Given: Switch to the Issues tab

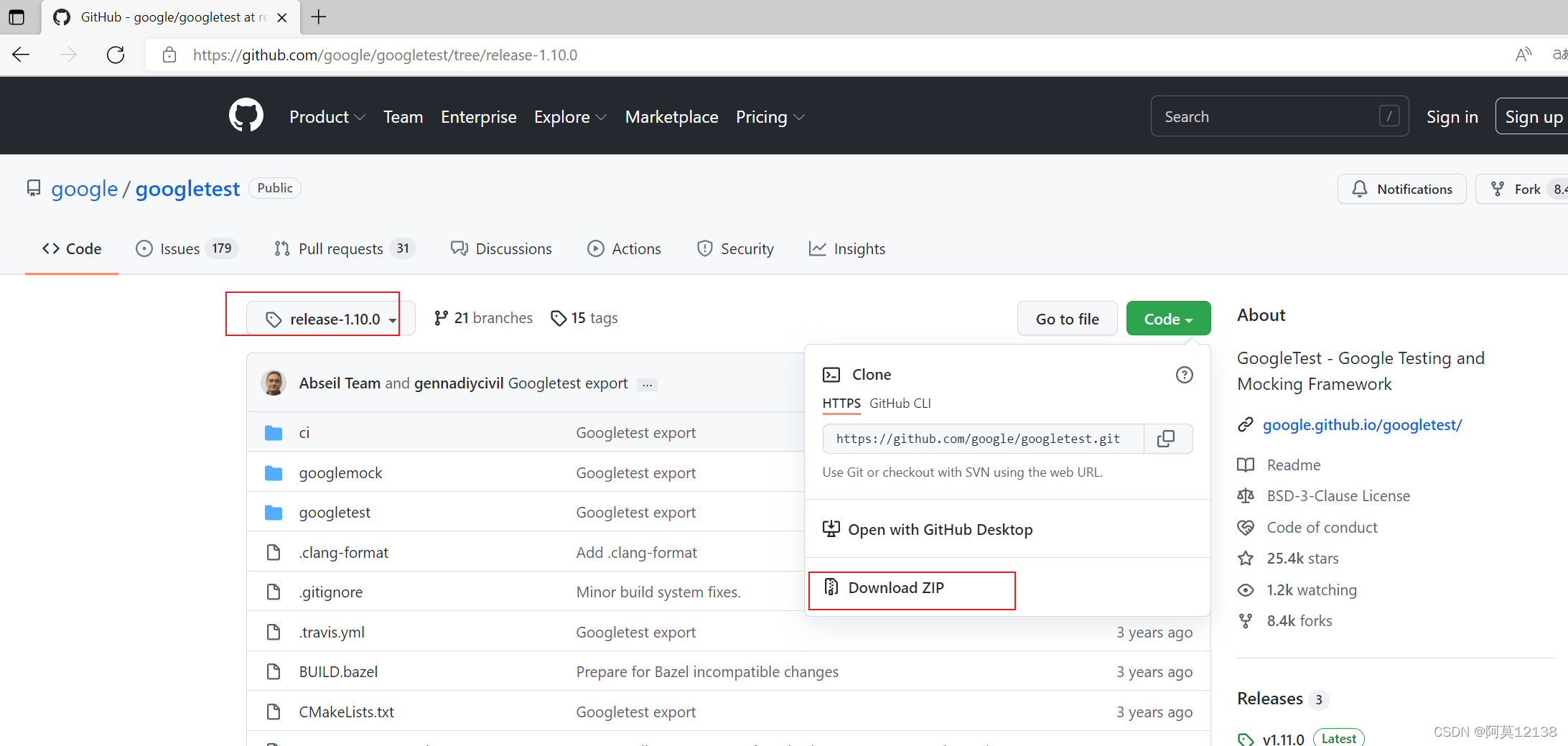Looking at the screenshot, I should pyautogui.click(x=186, y=248).
